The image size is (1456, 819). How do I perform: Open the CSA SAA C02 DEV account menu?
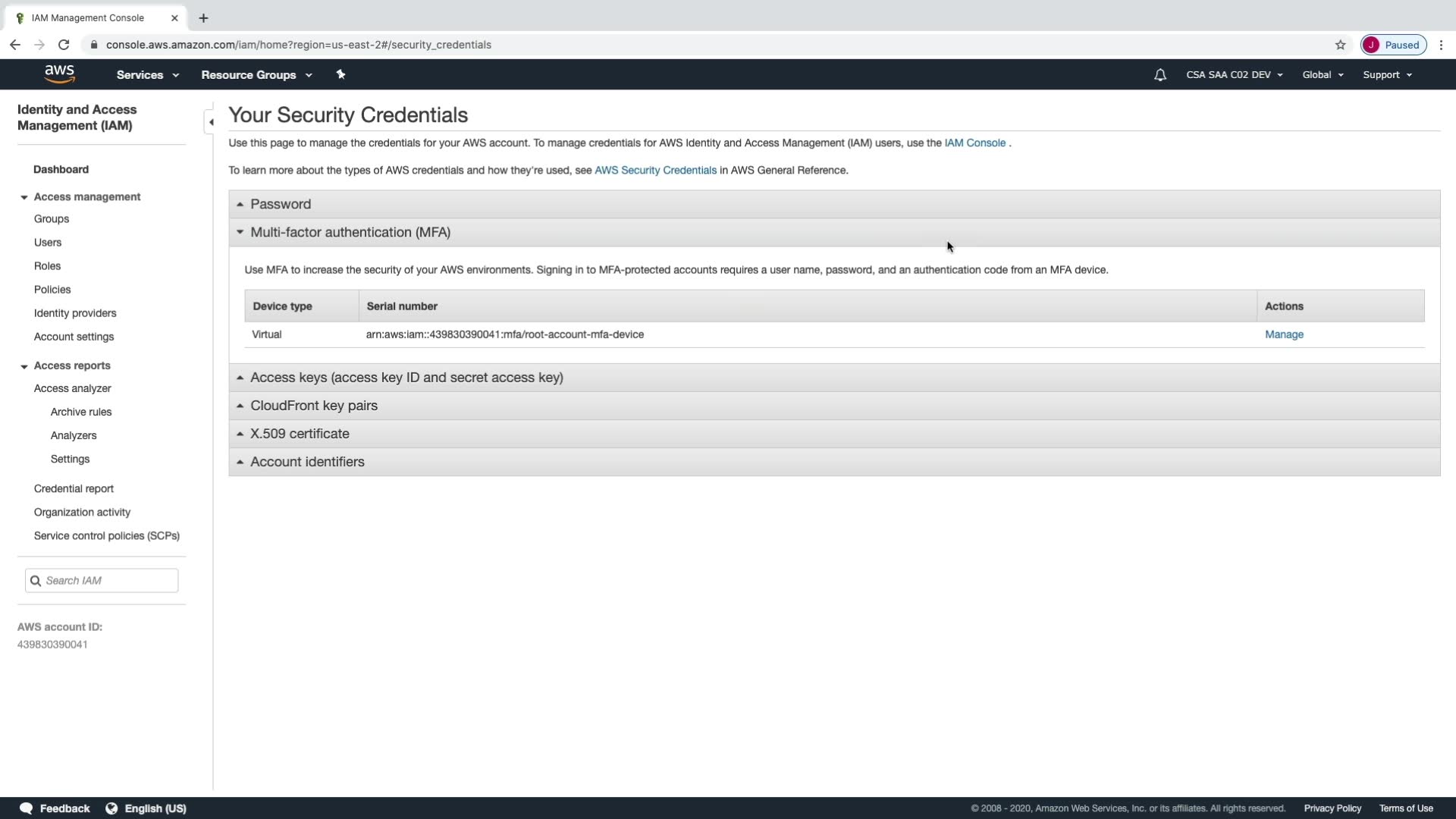pyautogui.click(x=1234, y=75)
